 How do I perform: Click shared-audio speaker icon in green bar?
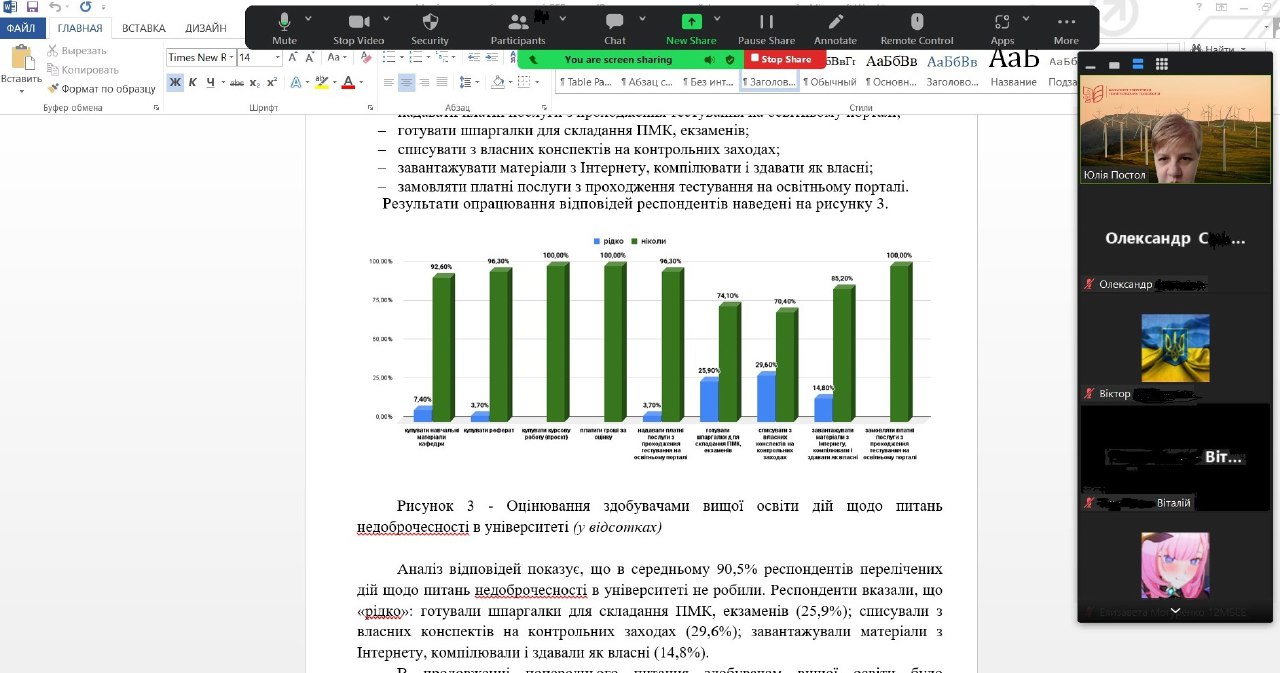(709, 59)
